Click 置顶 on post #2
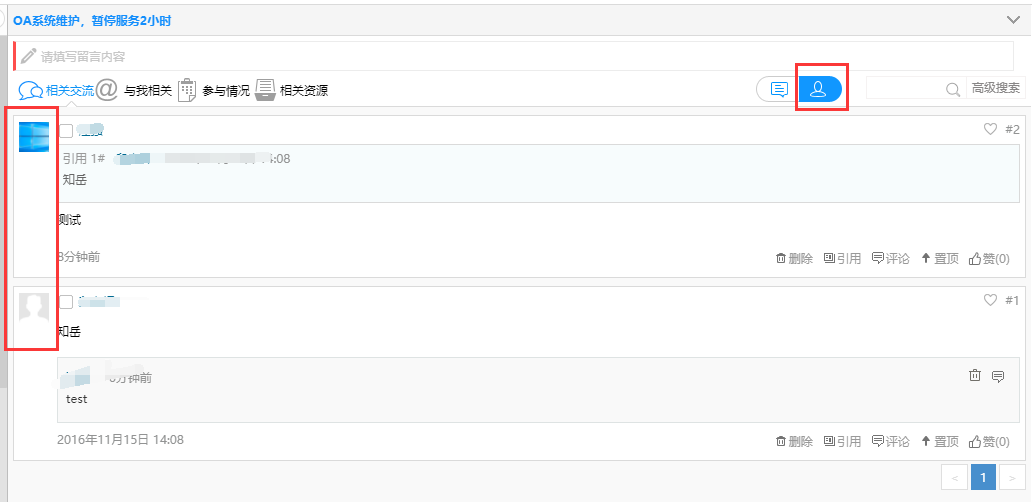This screenshot has height=502, width=1032. click(x=939, y=258)
